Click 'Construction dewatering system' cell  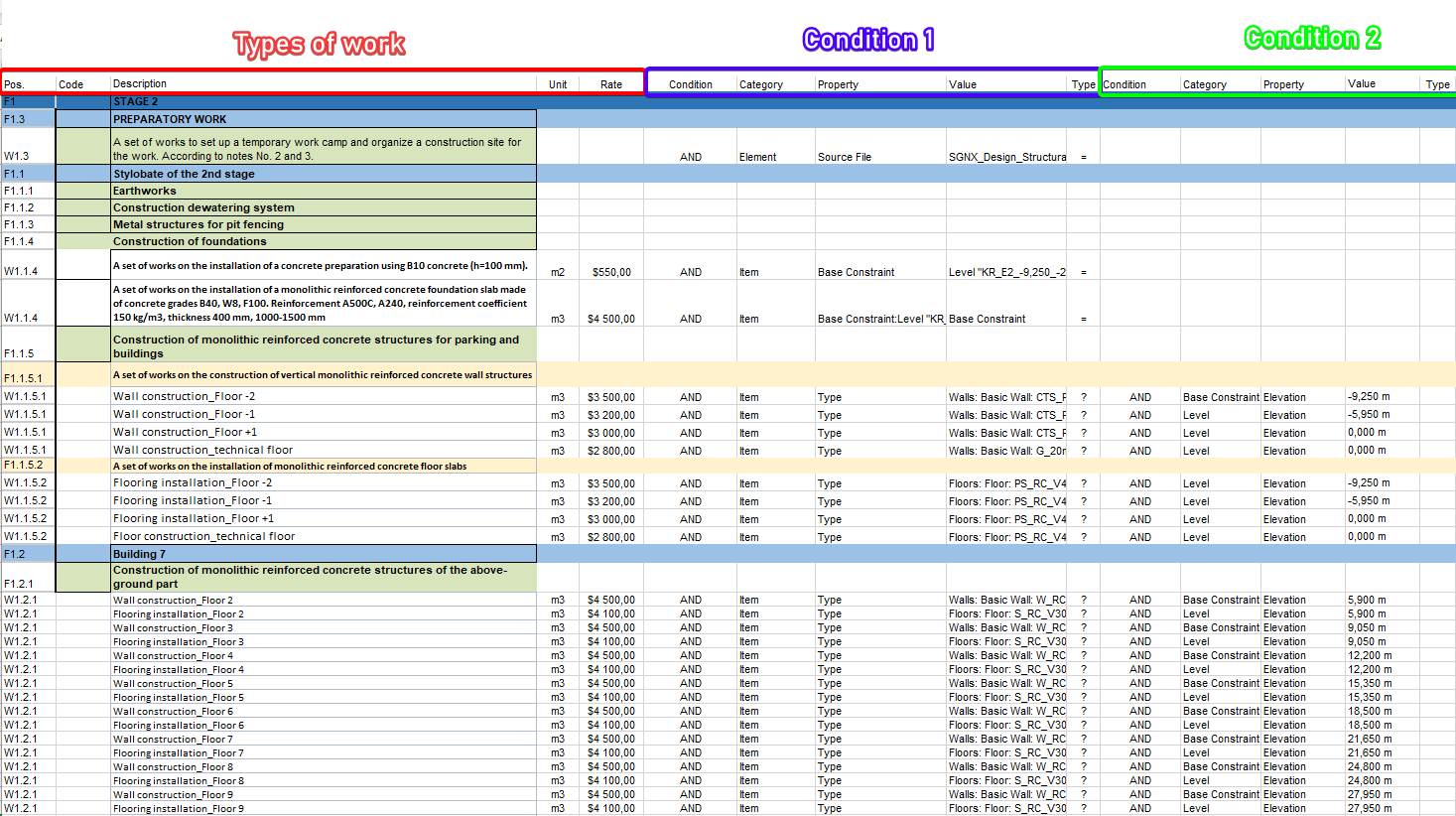pyautogui.click(x=323, y=207)
